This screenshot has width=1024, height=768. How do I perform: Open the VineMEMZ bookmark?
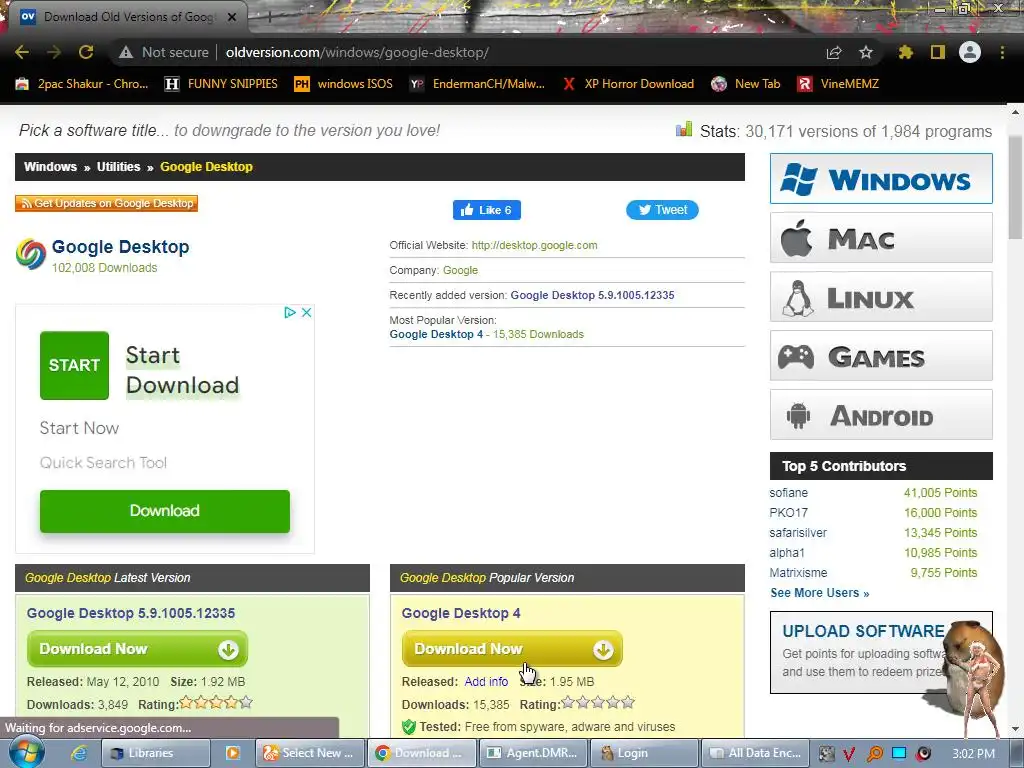tap(838, 84)
